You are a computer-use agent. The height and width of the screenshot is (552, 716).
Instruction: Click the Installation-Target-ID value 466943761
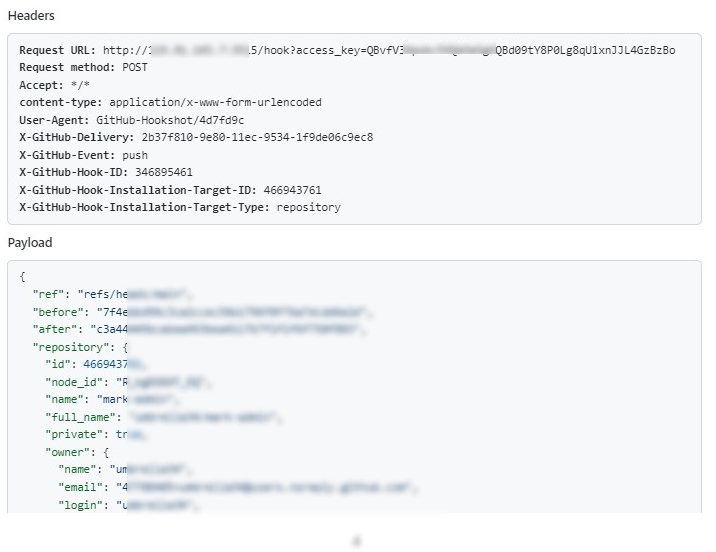[292, 190]
